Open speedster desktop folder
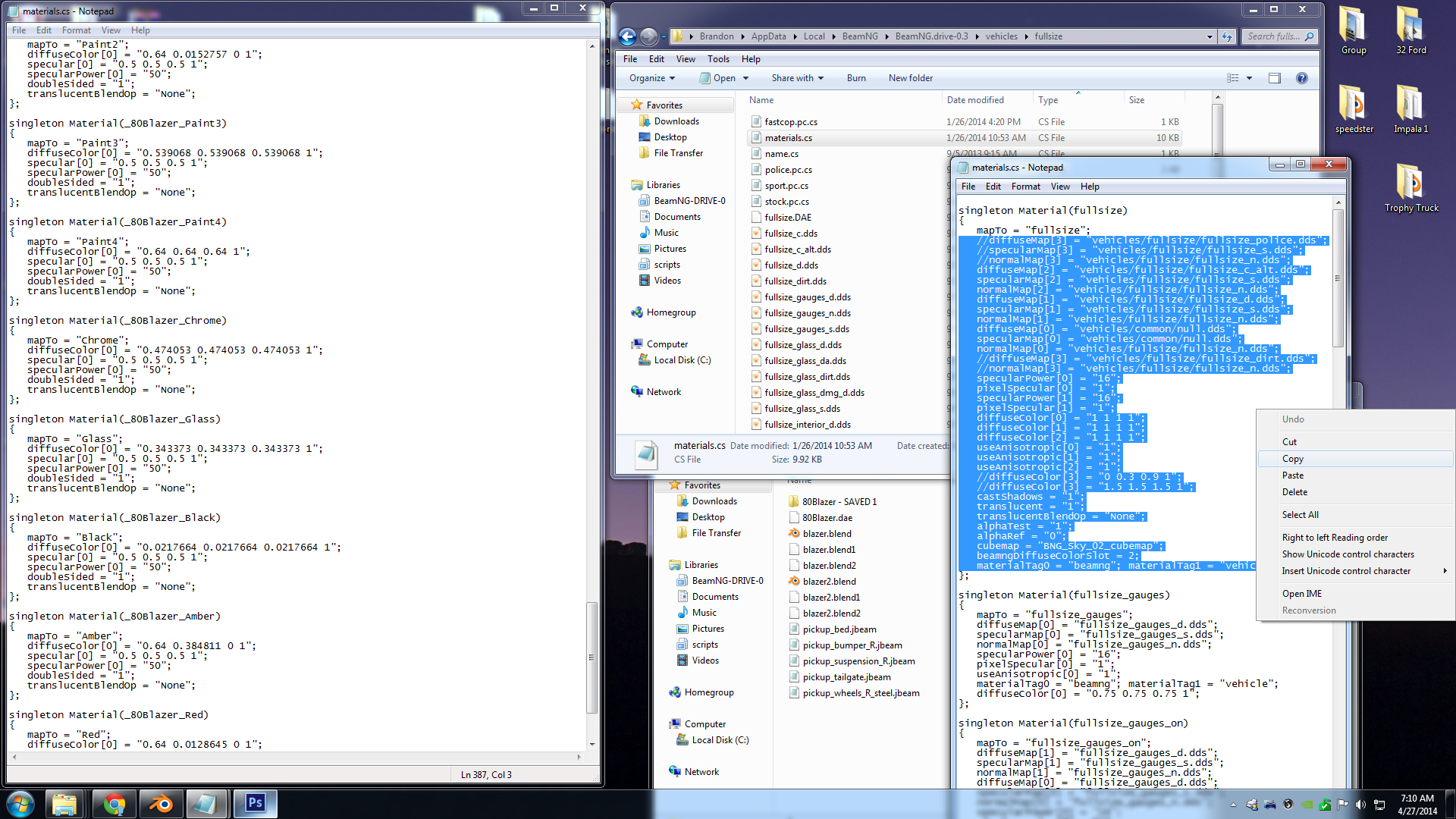Screen dimensions: 1456x819 pos(1354,109)
